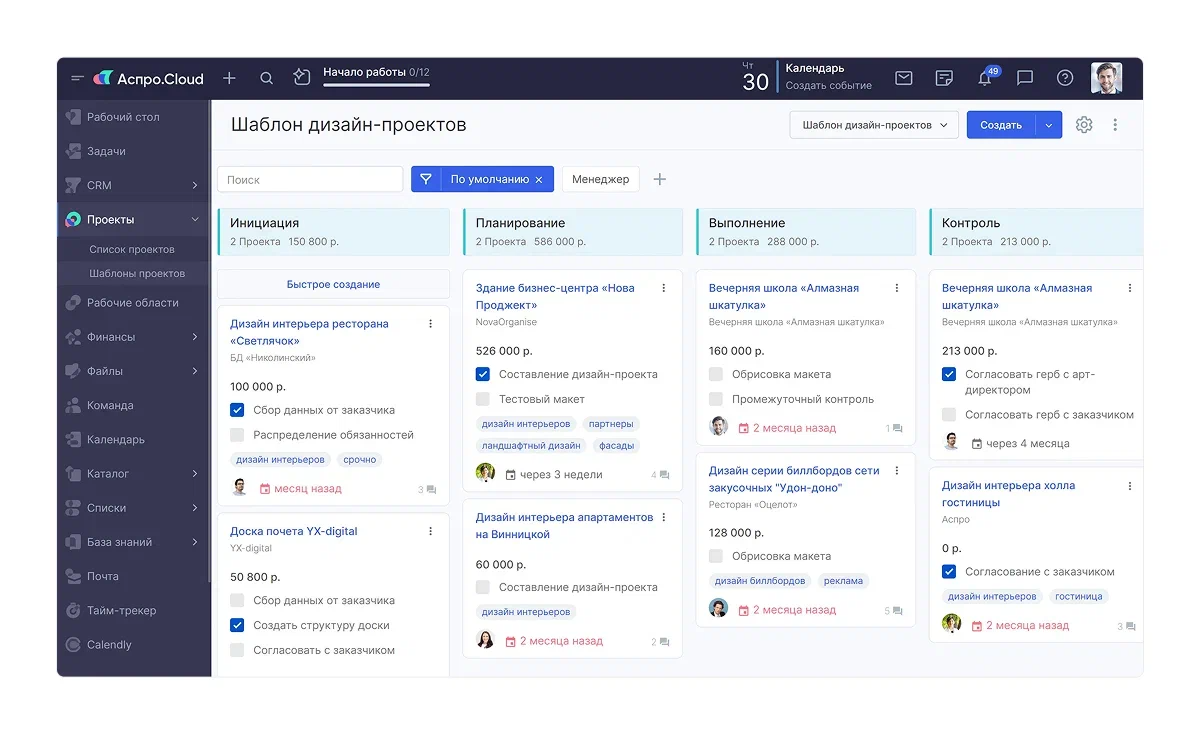Open the mail envelope icon in header
The width and height of the screenshot is (1200, 734).
(903, 78)
